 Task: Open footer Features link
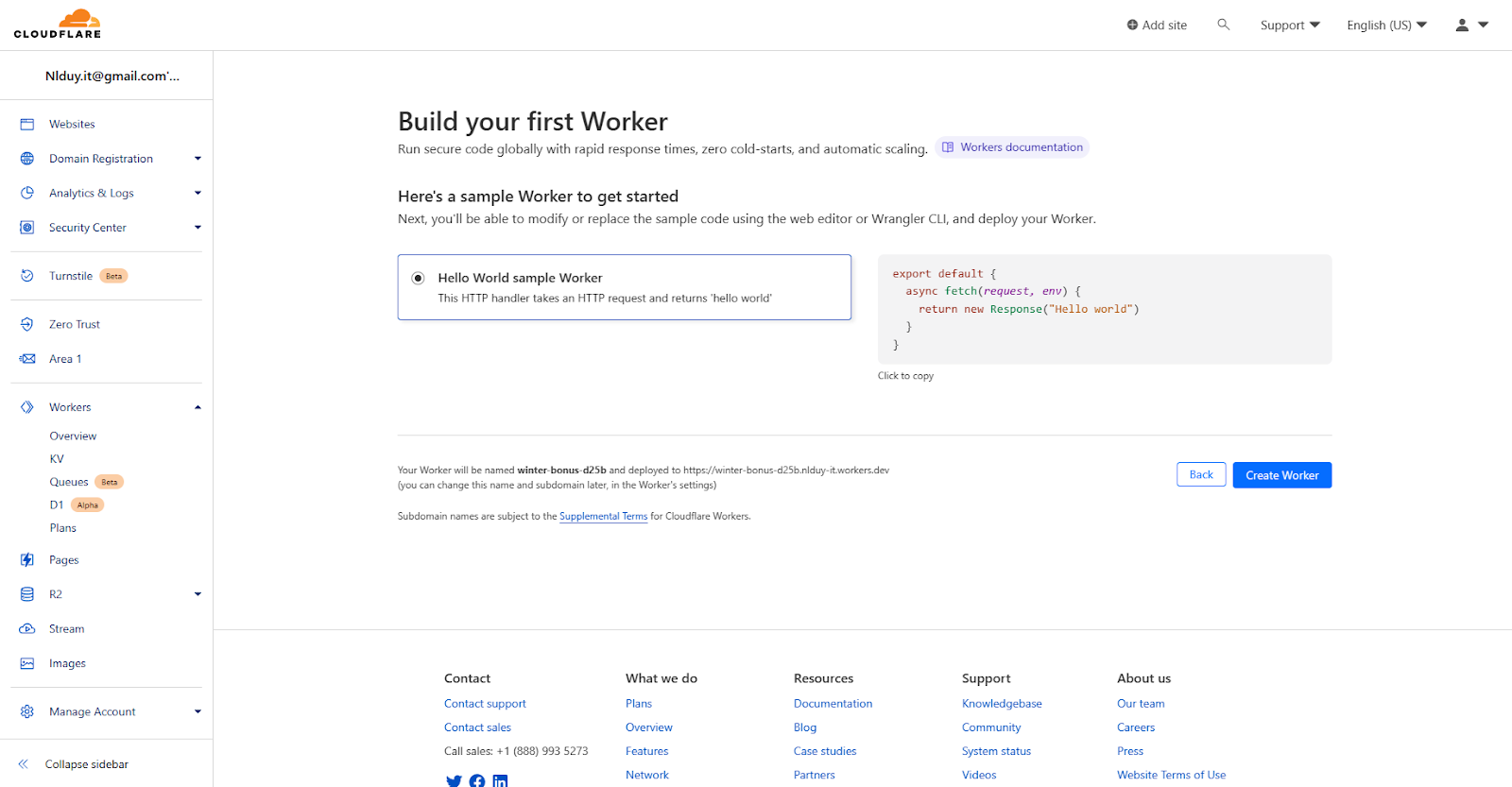coord(646,751)
